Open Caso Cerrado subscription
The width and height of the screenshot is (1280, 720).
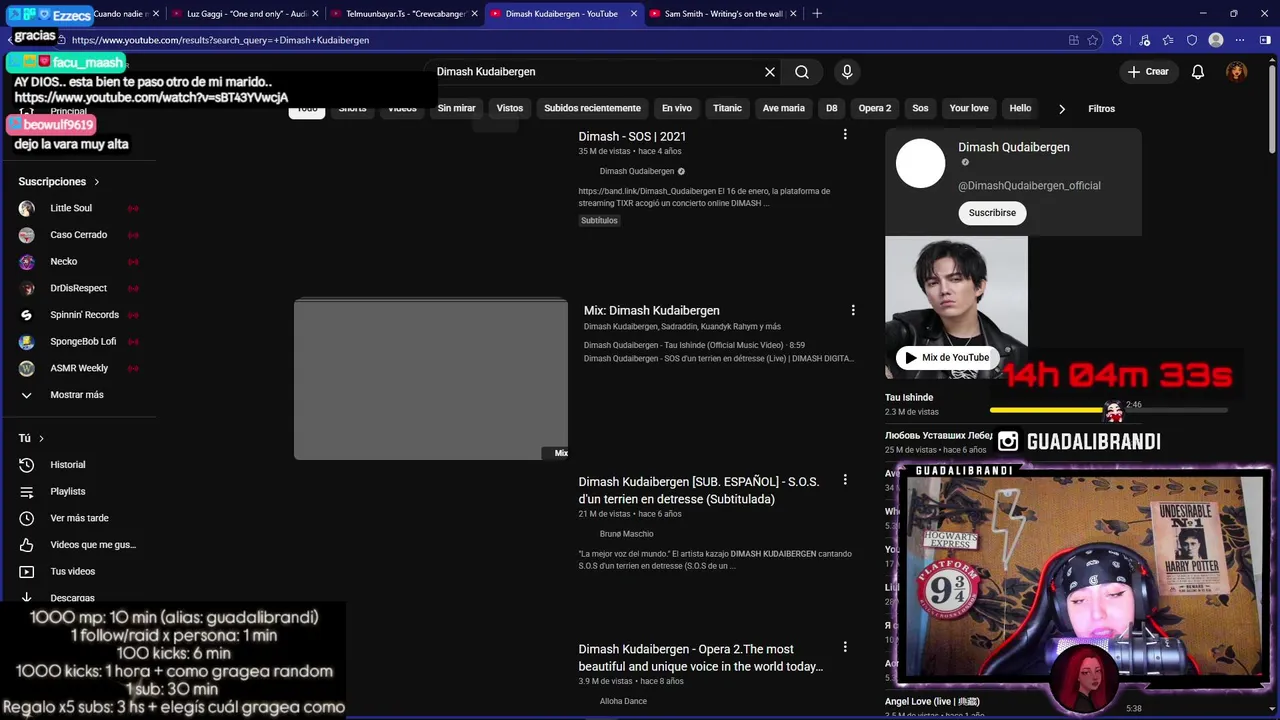click(78, 235)
